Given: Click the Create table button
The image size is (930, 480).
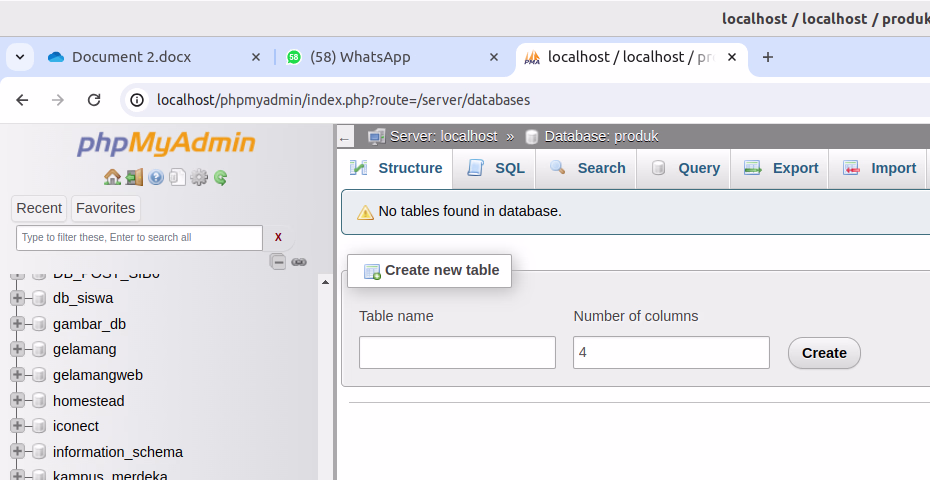Looking at the screenshot, I should (x=824, y=353).
